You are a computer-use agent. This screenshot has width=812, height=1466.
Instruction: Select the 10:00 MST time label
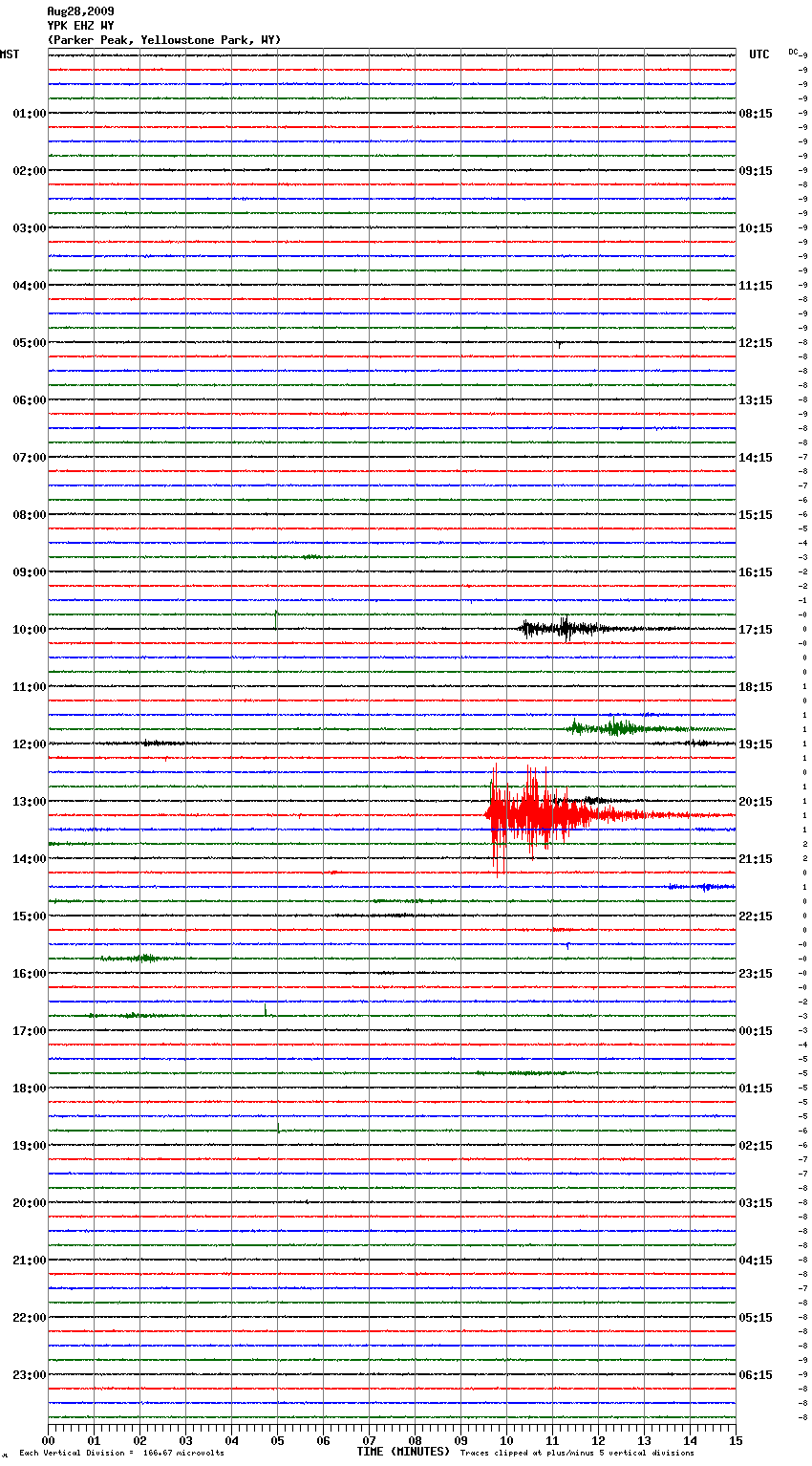point(30,630)
